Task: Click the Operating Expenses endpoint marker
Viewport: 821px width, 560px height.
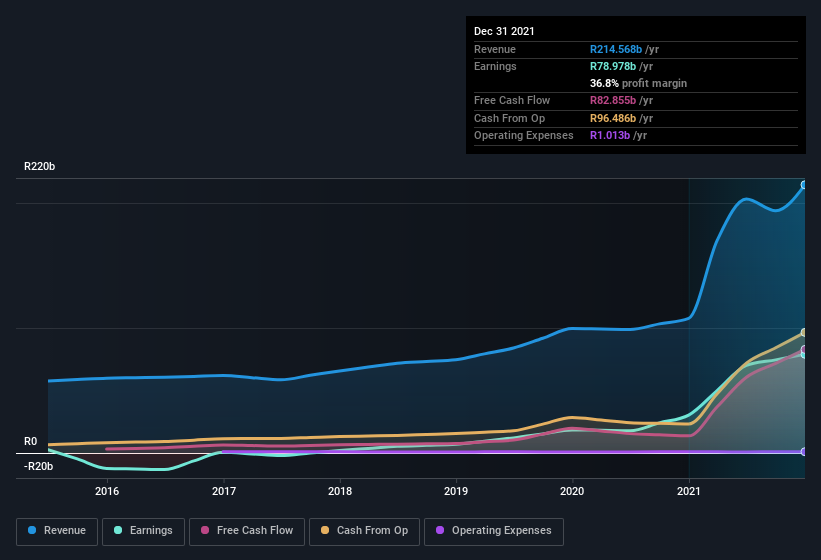Action: point(804,451)
